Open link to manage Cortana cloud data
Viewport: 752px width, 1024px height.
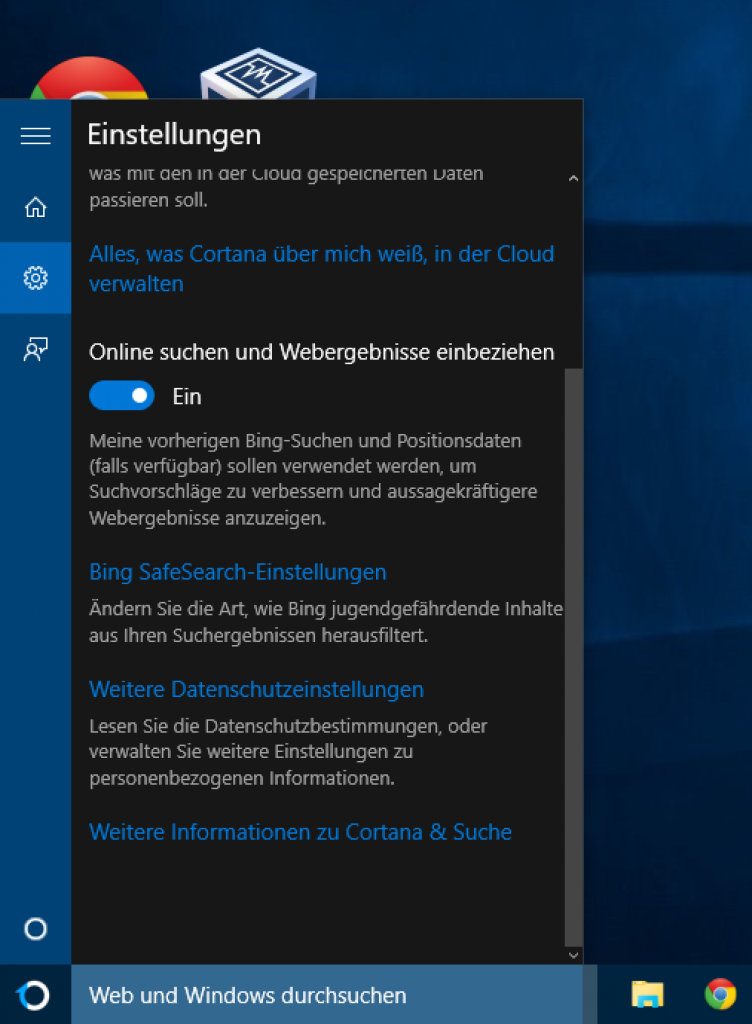click(321, 268)
